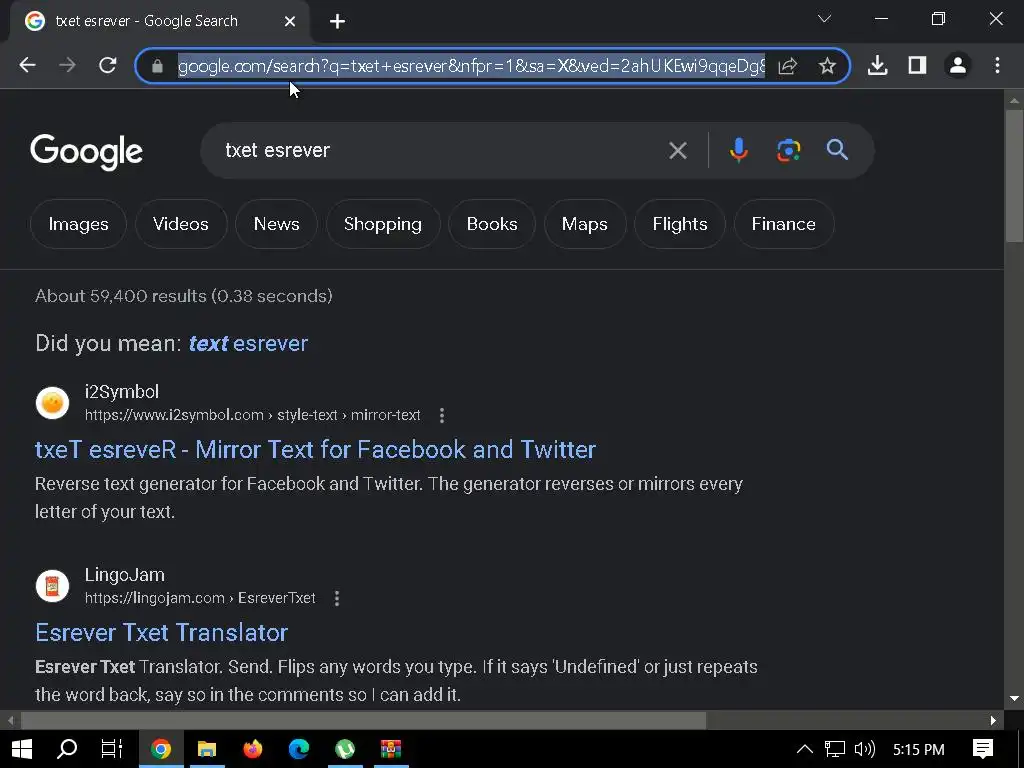
Task: Open 'Esrever Txet Translator' result
Action: click(161, 633)
